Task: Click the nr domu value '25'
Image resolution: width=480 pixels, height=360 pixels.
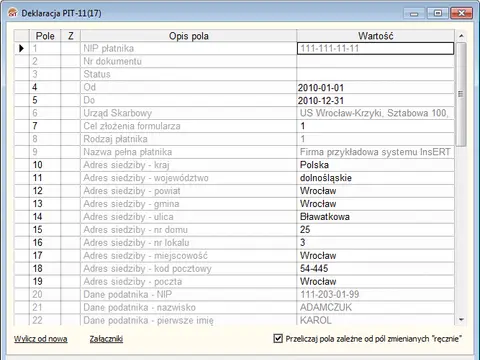Action: pos(375,230)
